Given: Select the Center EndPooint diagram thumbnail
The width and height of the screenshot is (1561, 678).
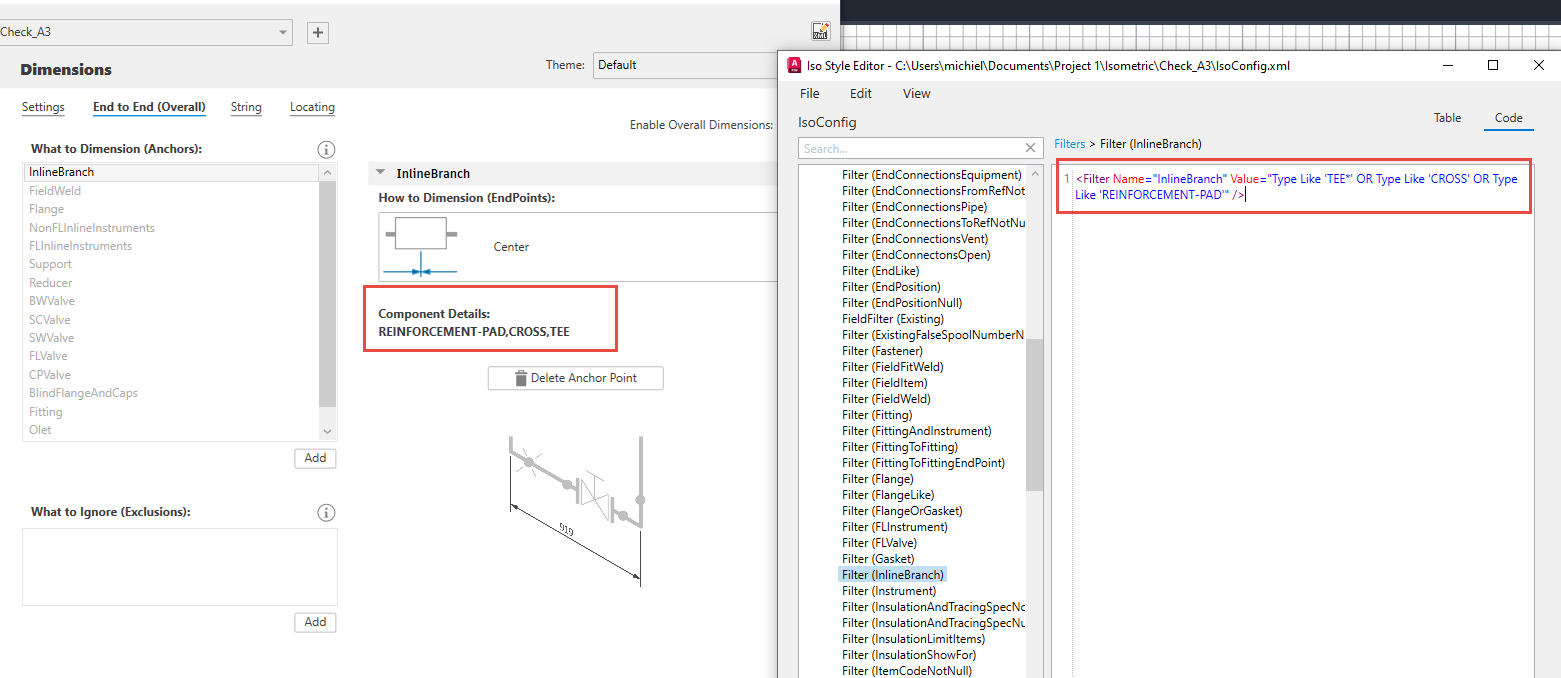Looking at the screenshot, I should 420,246.
